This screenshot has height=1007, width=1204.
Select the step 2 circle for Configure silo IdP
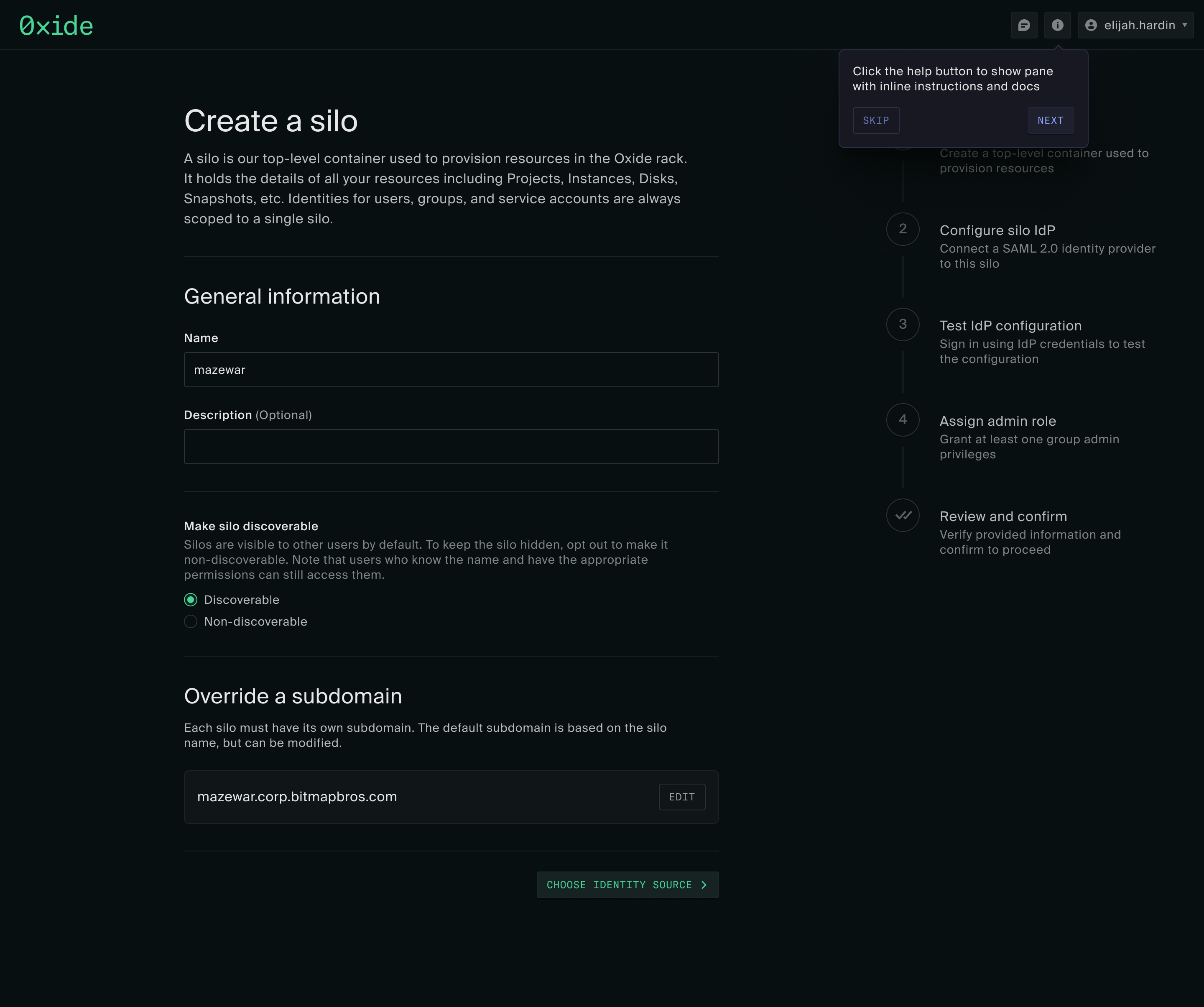tap(903, 229)
